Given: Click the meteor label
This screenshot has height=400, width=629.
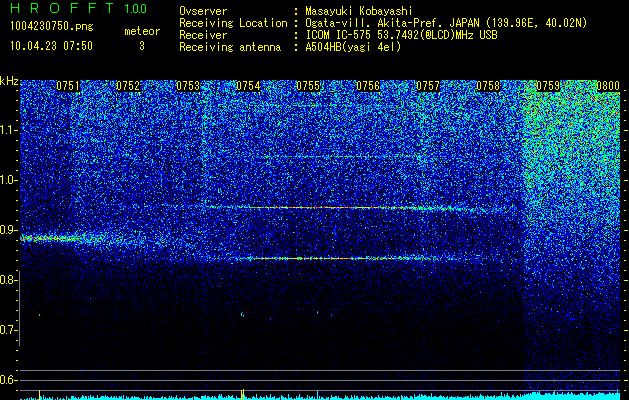Looking at the screenshot, I should [x=142, y=31].
